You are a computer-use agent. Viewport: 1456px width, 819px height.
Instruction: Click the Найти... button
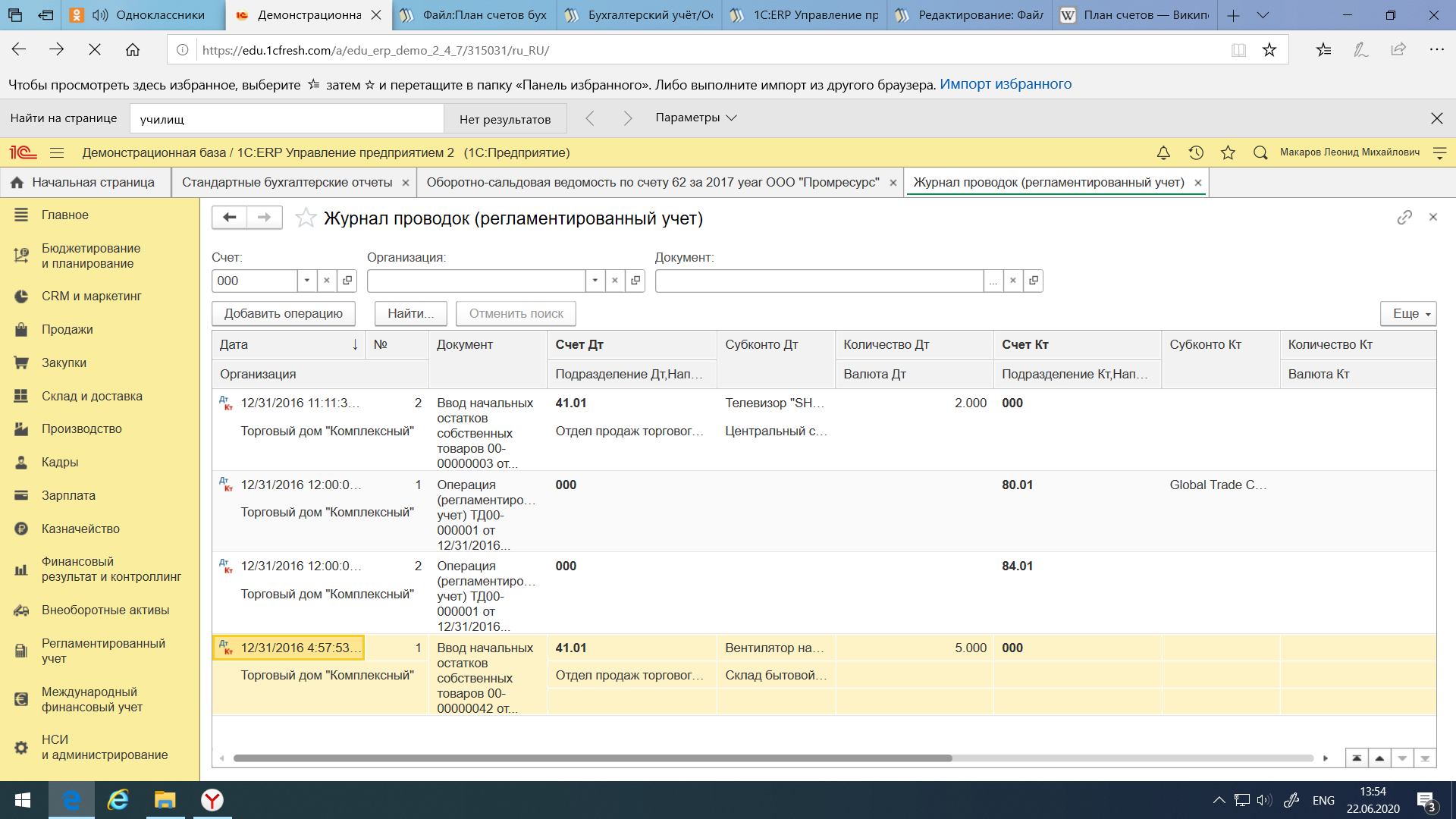[411, 313]
